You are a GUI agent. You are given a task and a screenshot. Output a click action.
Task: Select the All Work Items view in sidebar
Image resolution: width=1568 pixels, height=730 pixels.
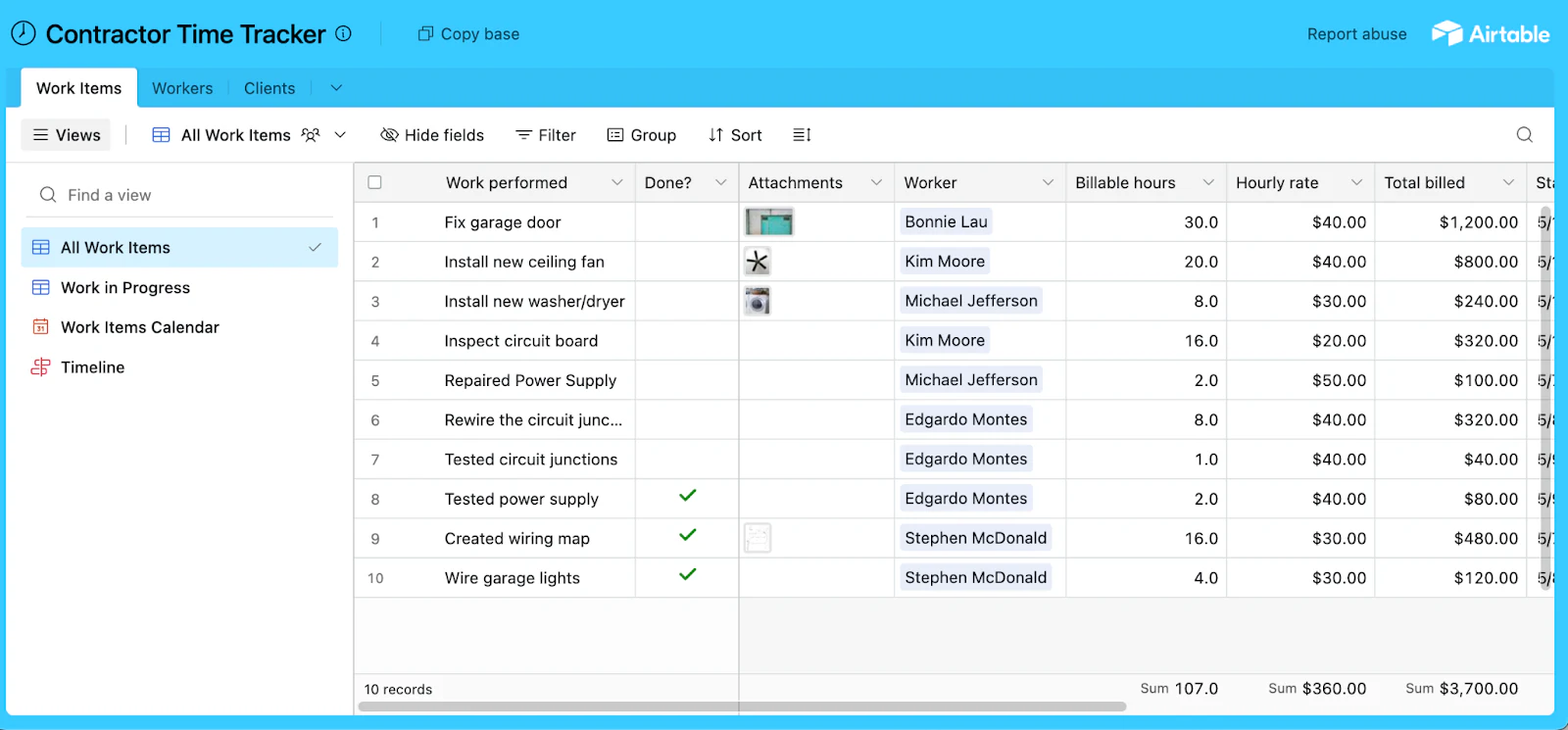(179, 248)
